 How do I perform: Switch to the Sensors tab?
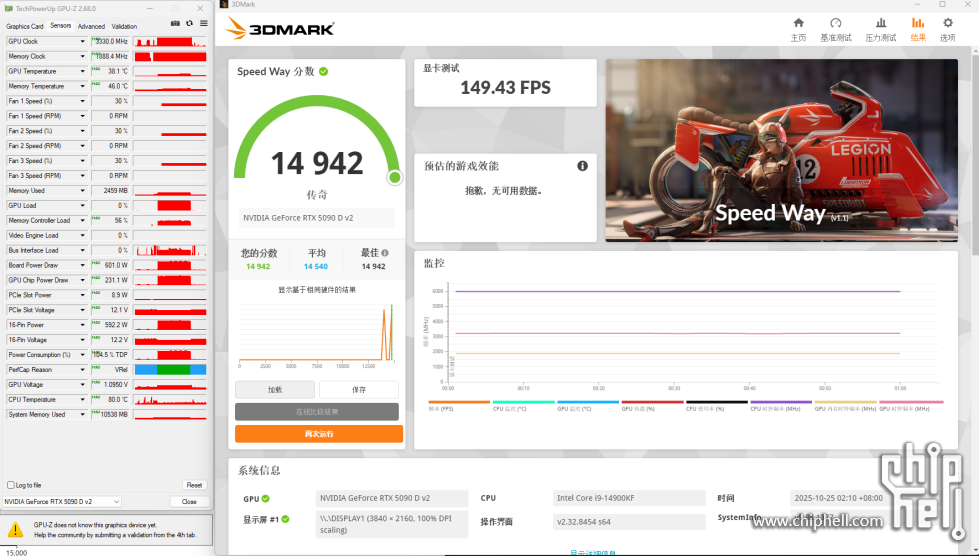pyautogui.click(x=61, y=26)
